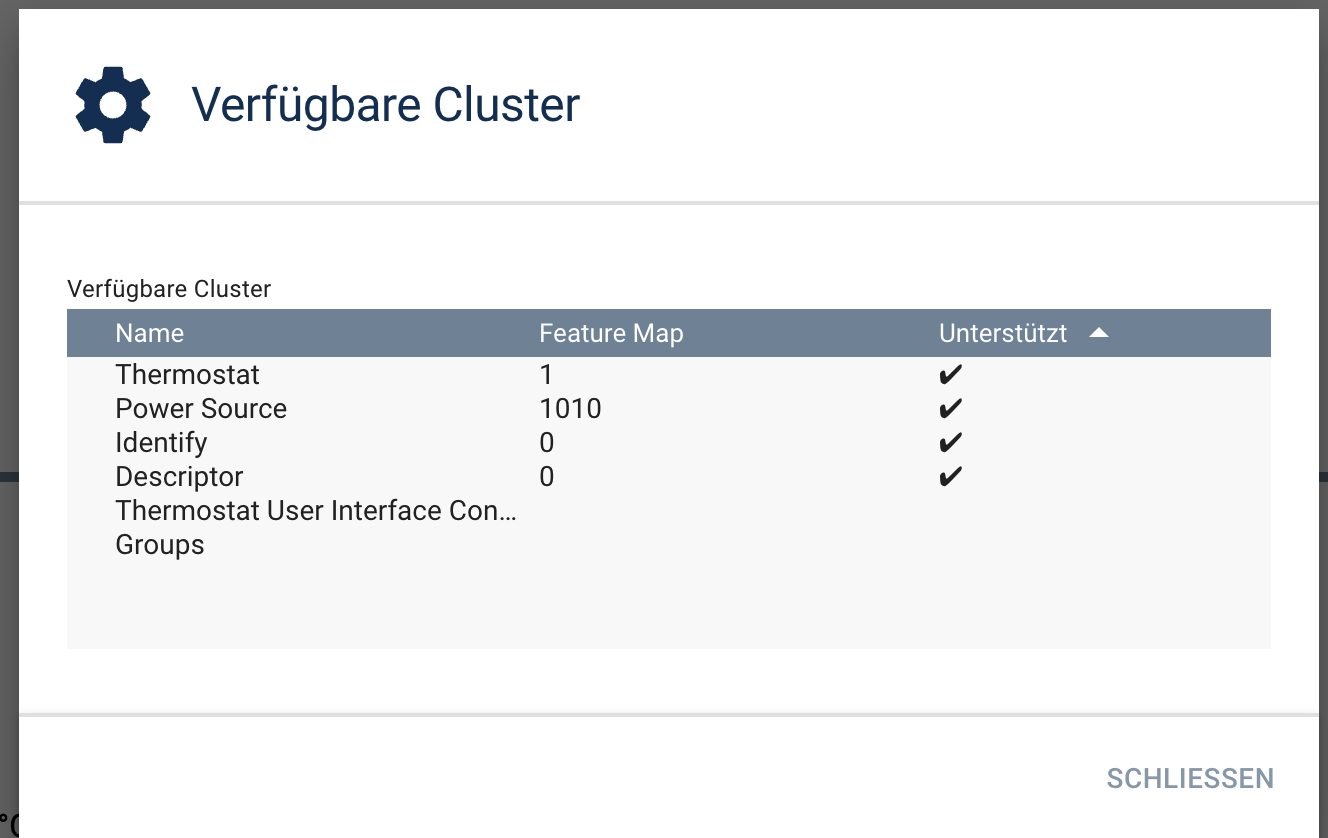The height and width of the screenshot is (838, 1328).
Task: Select the Thermostat cluster name cell
Action: click(x=187, y=375)
